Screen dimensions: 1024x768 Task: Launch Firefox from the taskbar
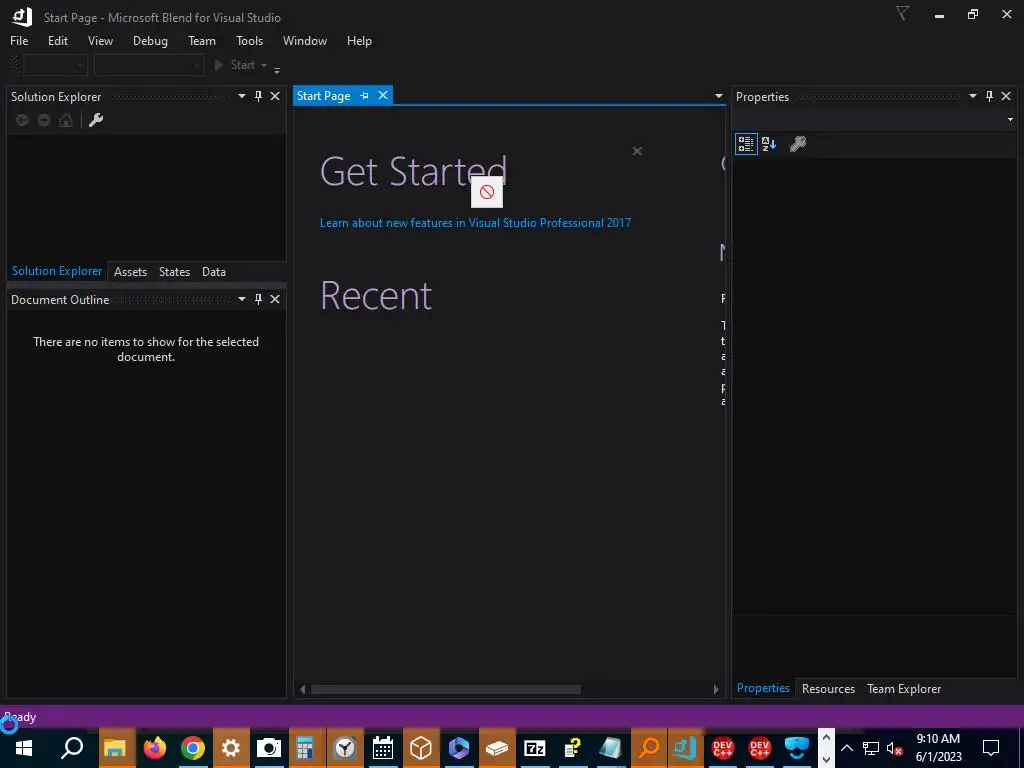[x=155, y=748]
